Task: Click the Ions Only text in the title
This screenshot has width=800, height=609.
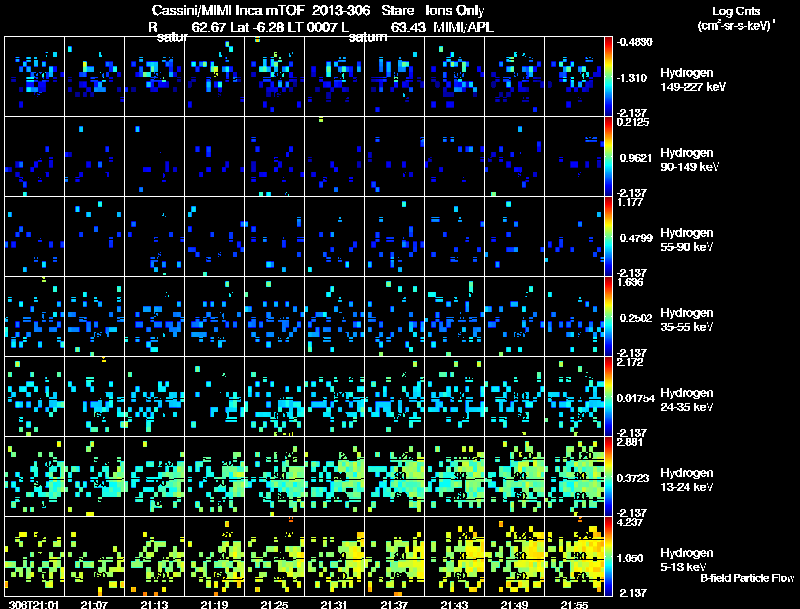Action: 455,11
